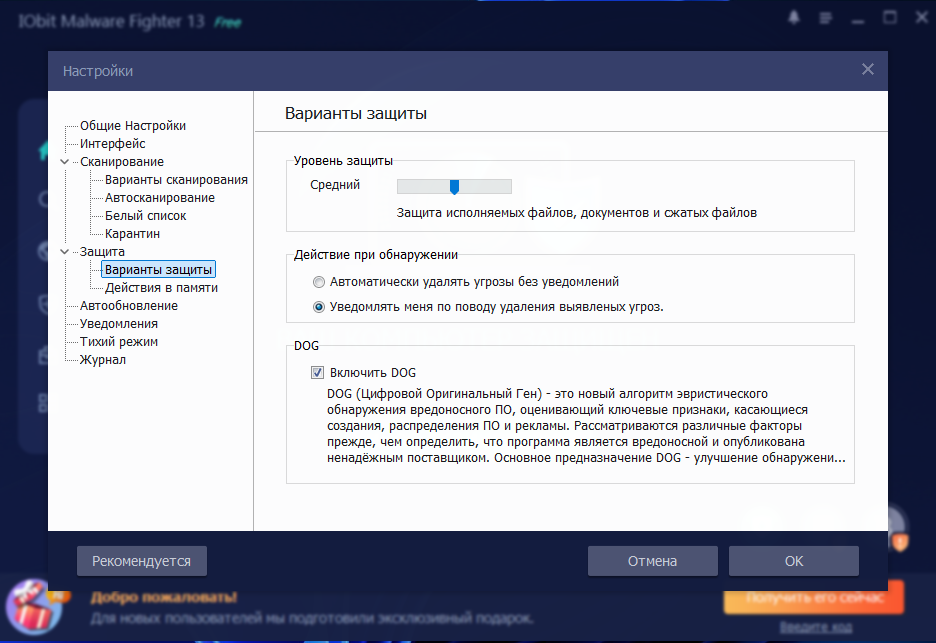Click the Отмена button
Screen dimensions: 936x643
coord(652,561)
